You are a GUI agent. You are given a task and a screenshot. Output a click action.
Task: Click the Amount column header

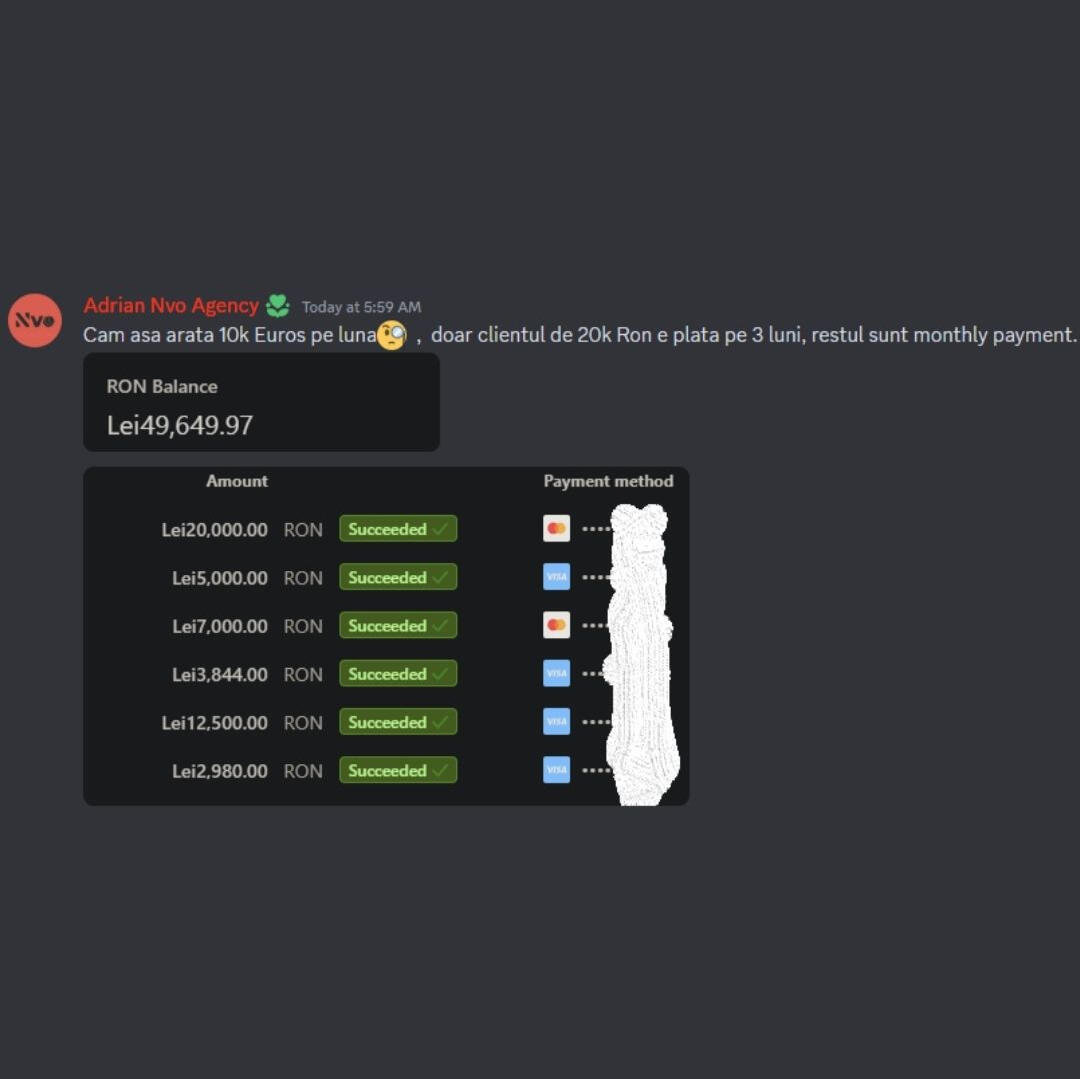point(237,481)
